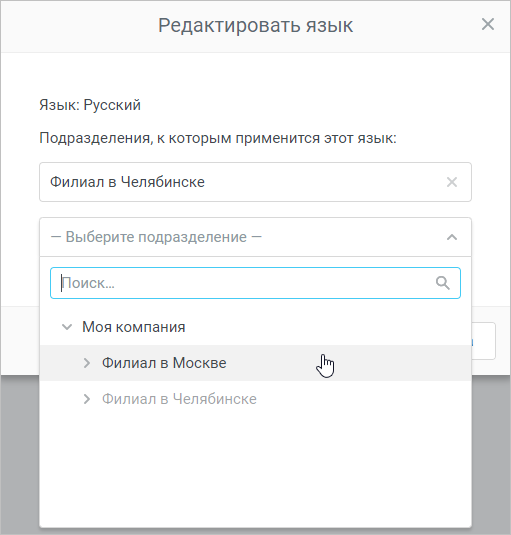Viewport: 511px width, 535px height.
Task: Open the Выберите подразделение combo box
Action: pos(256,237)
